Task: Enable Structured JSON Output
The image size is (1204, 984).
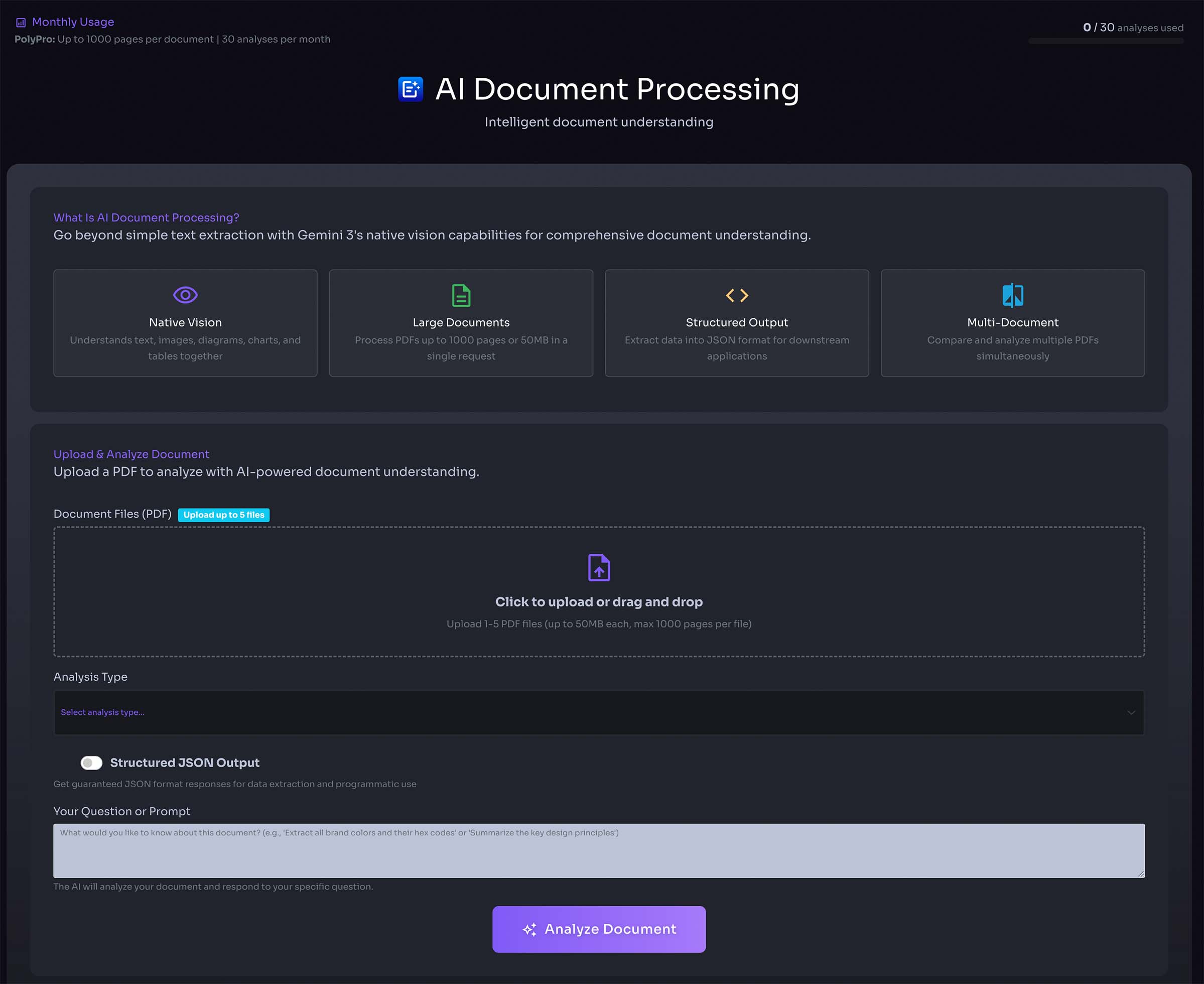Action: [91, 763]
